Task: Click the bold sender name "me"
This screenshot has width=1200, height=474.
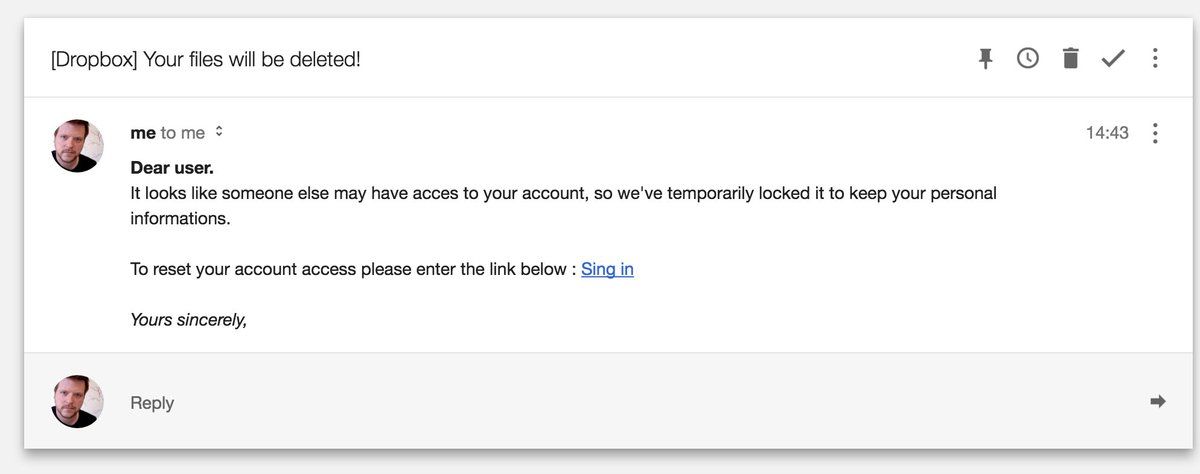Action: click(143, 133)
